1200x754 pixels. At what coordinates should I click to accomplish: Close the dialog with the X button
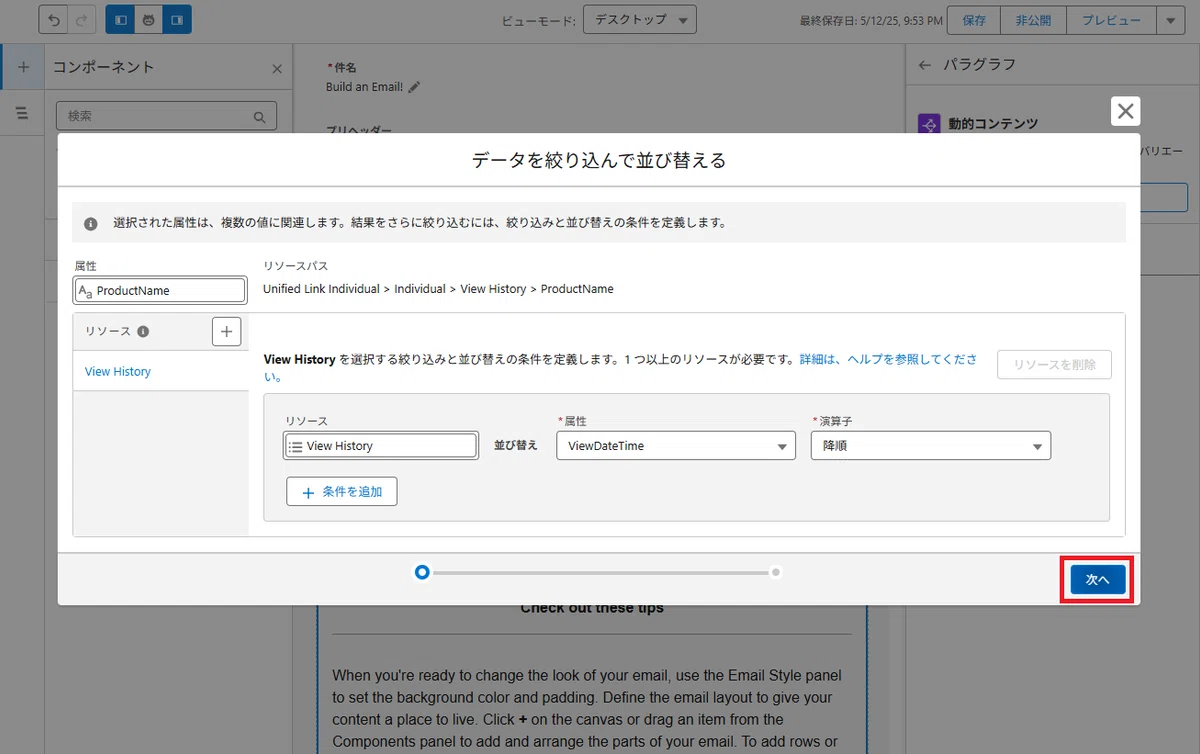click(1126, 111)
